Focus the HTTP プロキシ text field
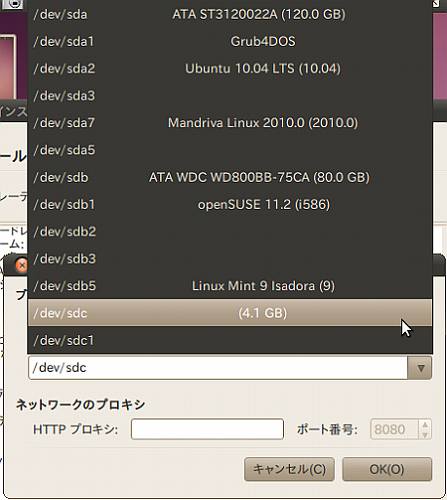This screenshot has width=447, height=500. pyautogui.click(x=207, y=429)
